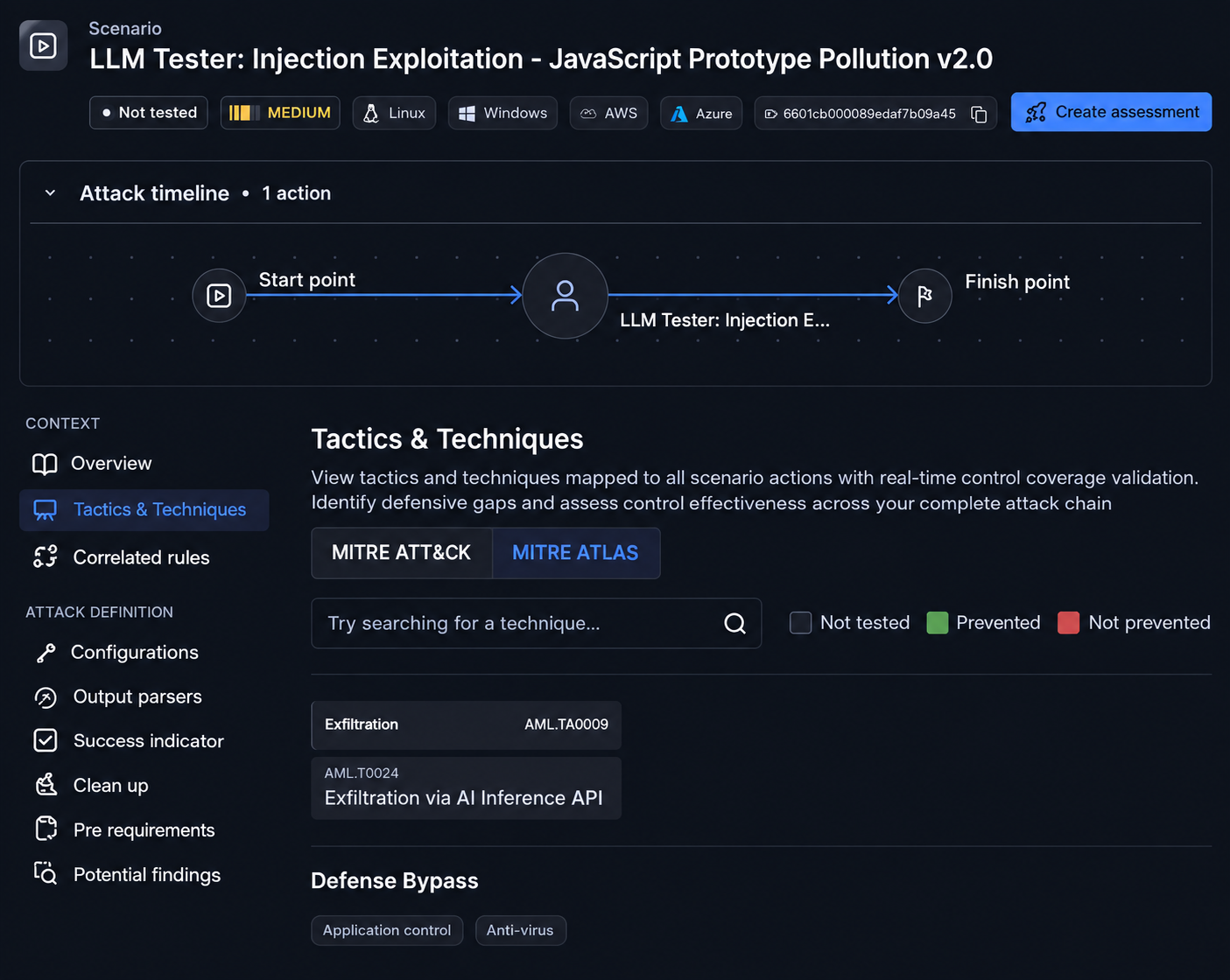Click the Application control tag
Image resolution: width=1230 pixels, height=980 pixels.
(x=387, y=930)
